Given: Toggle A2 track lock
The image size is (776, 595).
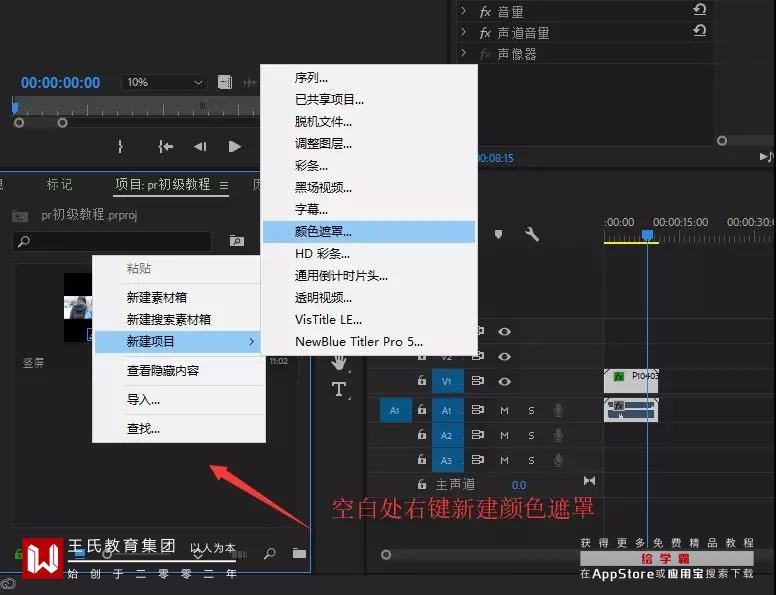Looking at the screenshot, I should click(x=421, y=435).
